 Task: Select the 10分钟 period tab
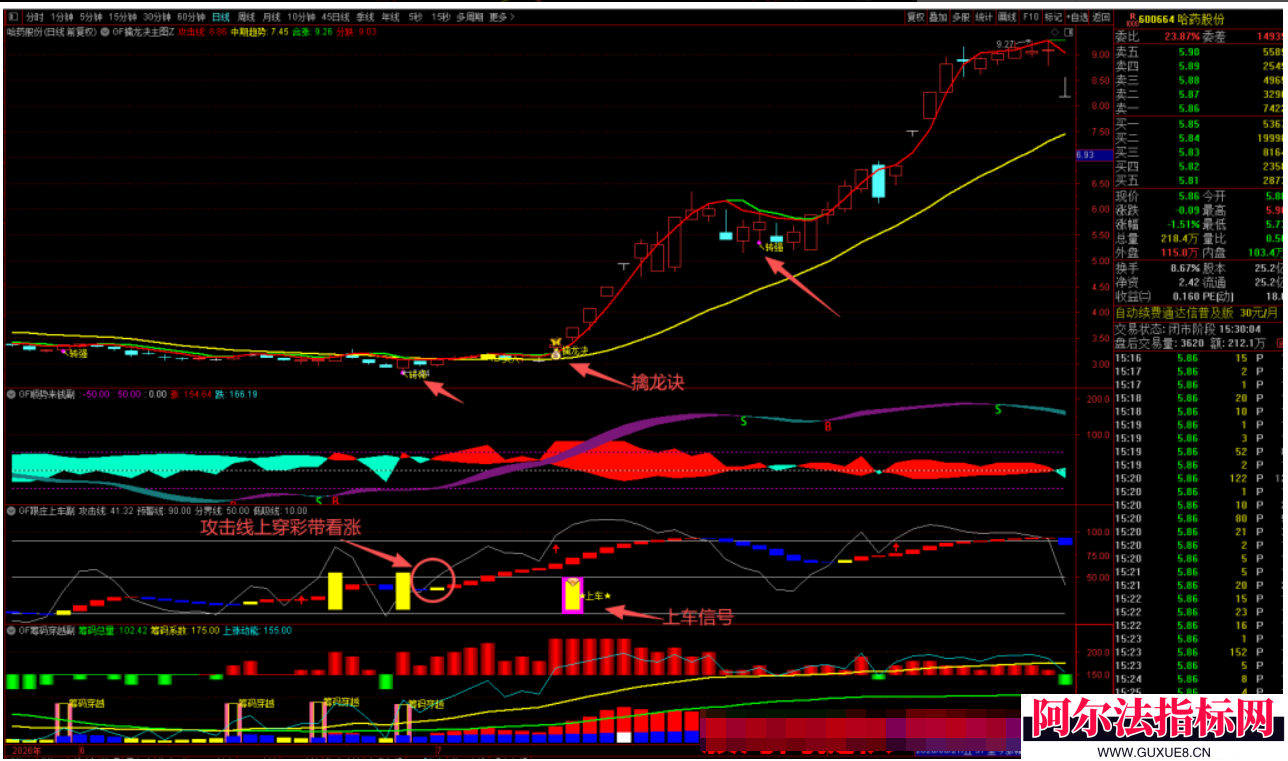(x=302, y=17)
